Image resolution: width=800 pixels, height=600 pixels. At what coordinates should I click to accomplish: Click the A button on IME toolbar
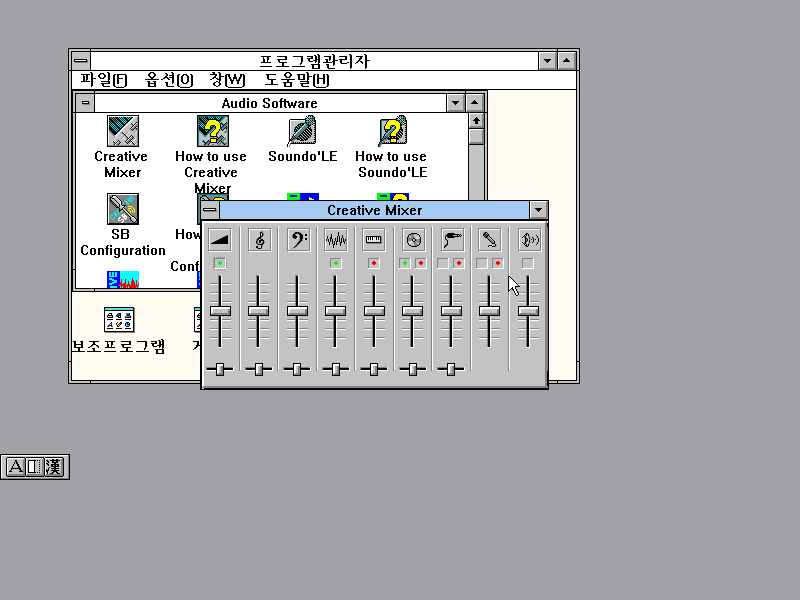click(15, 467)
